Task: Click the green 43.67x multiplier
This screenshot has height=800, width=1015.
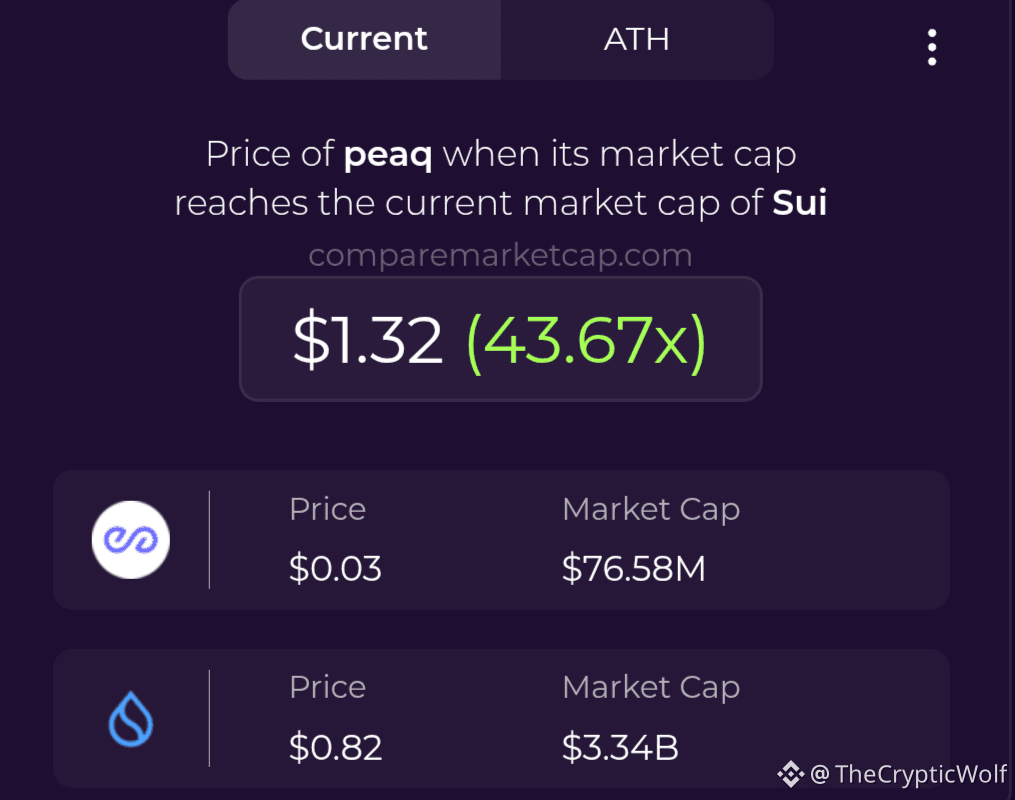Action: click(x=586, y=341)
